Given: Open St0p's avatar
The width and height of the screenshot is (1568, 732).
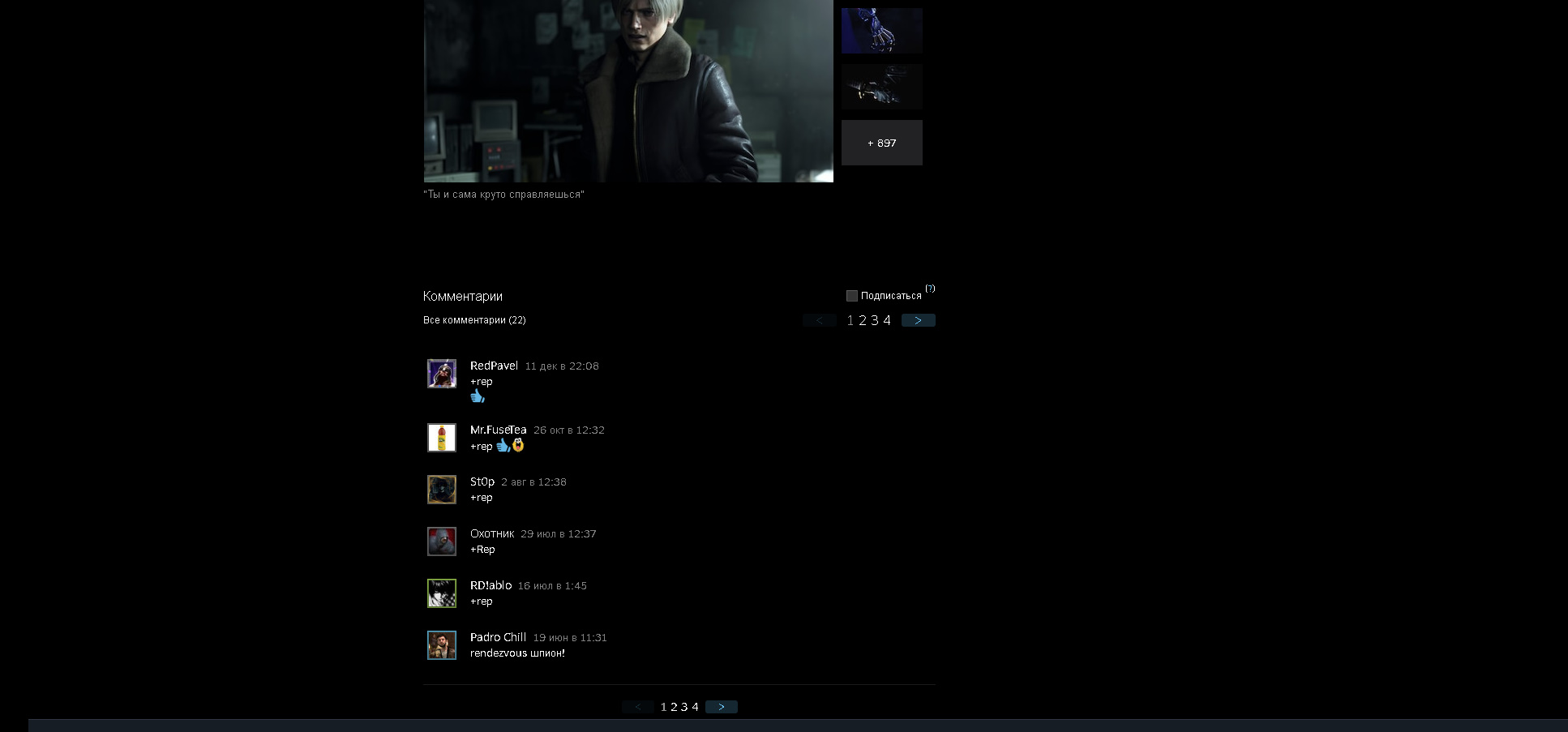Looking at the screenshot, I should coord(442,490).
